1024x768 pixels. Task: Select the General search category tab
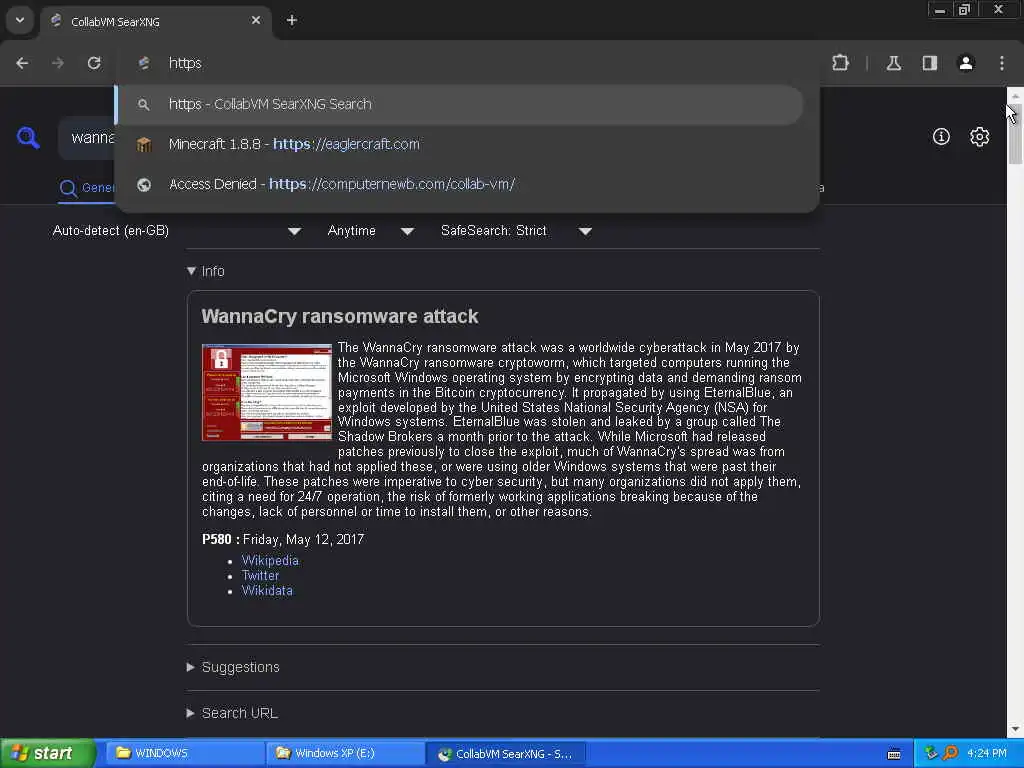(87, 188)
